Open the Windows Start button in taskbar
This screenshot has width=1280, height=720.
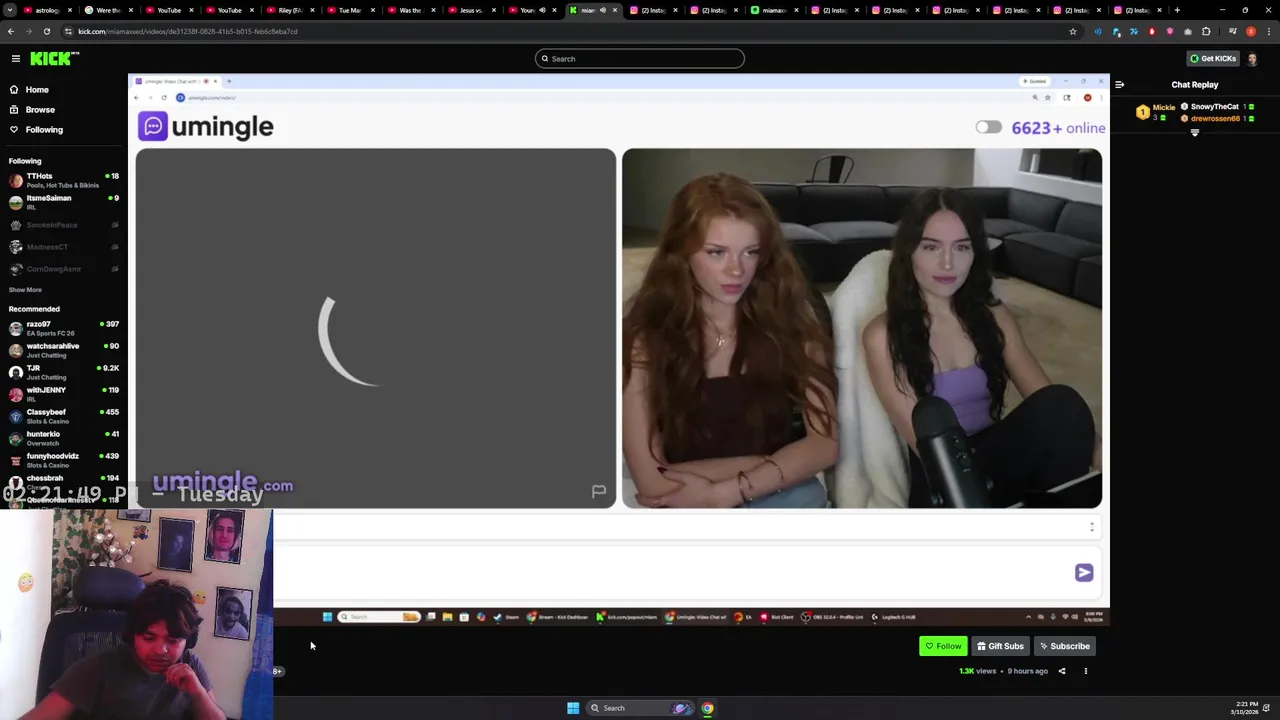573,708
